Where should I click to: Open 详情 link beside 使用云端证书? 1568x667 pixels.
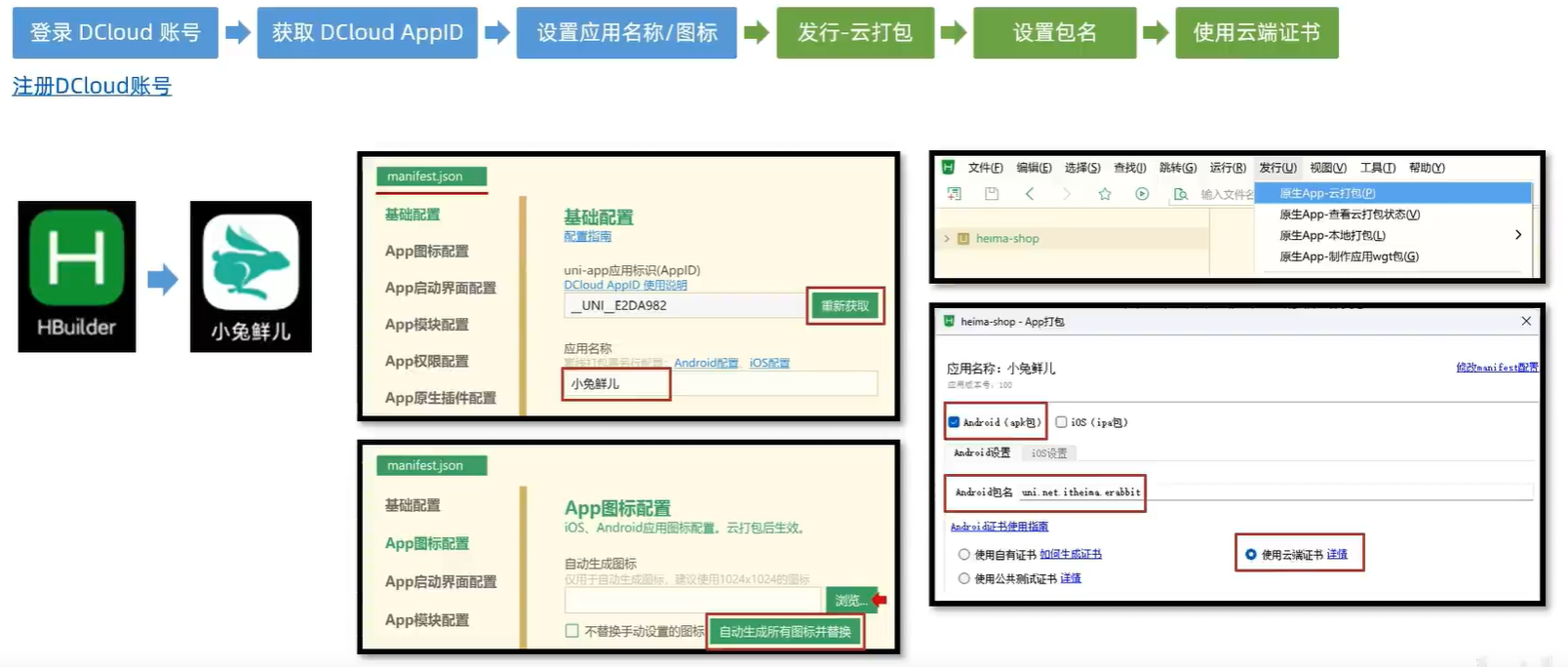tap(1337, 554)
